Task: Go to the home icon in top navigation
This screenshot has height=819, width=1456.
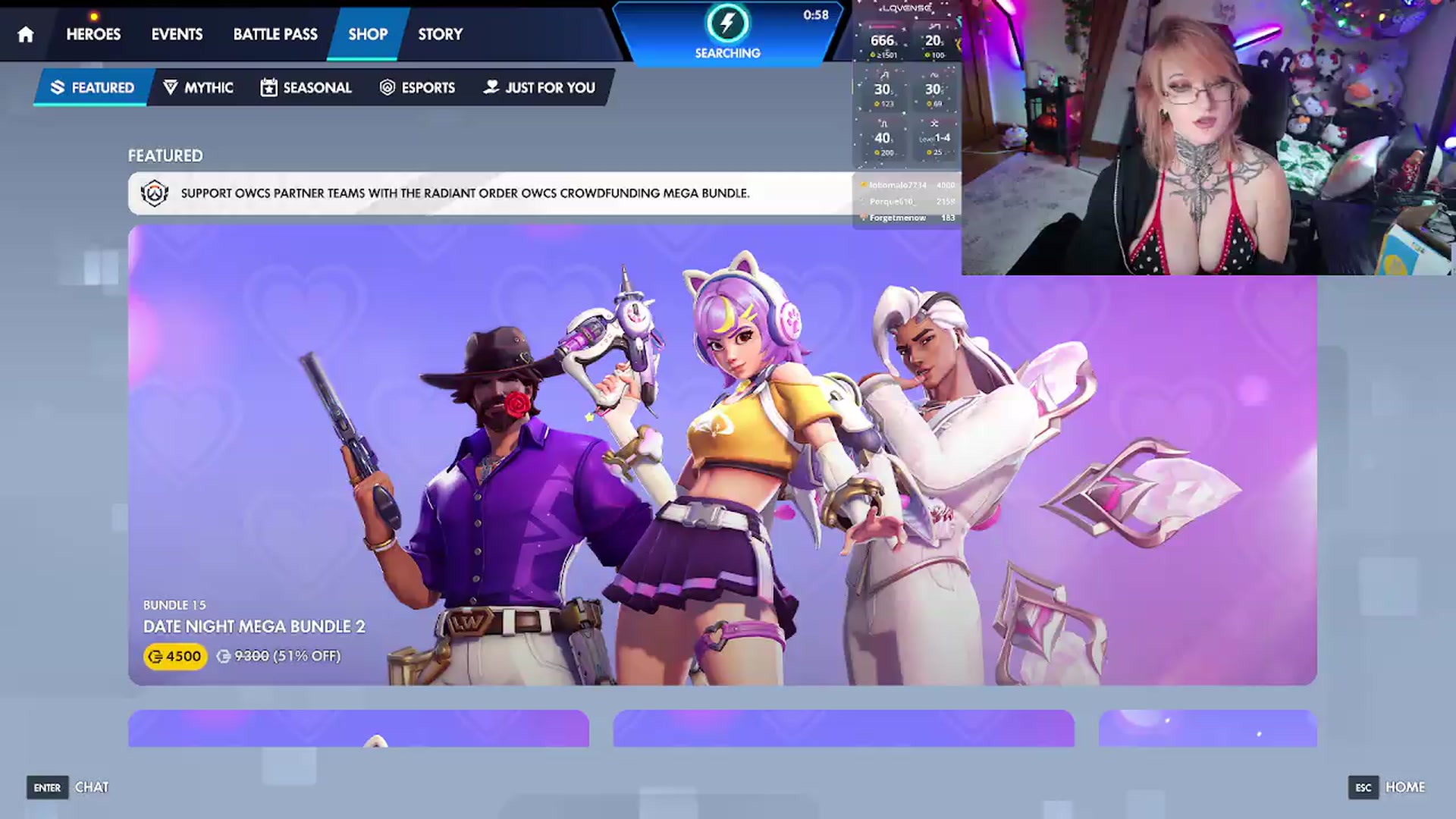Action: (x=26, y=34)
